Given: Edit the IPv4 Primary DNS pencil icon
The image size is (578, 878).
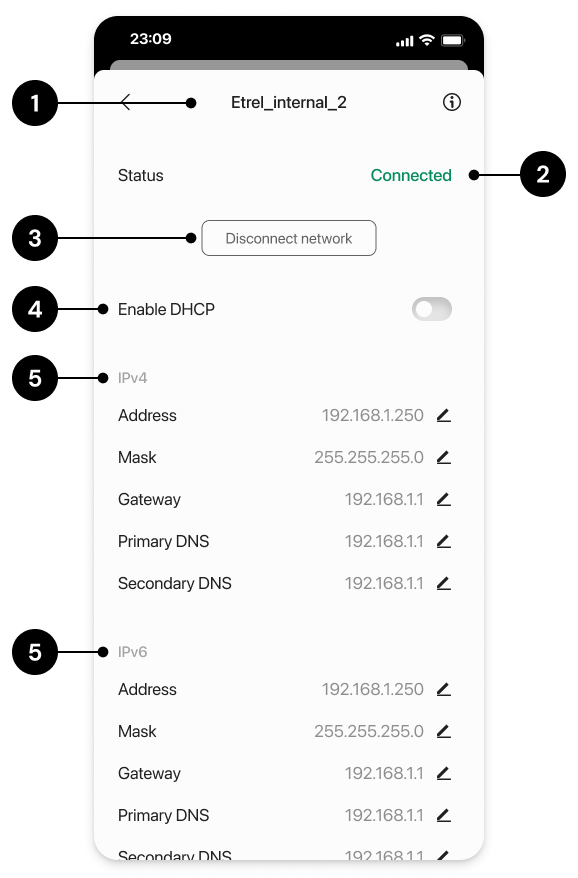Looking at the screenshot, I should click(444, 541).
